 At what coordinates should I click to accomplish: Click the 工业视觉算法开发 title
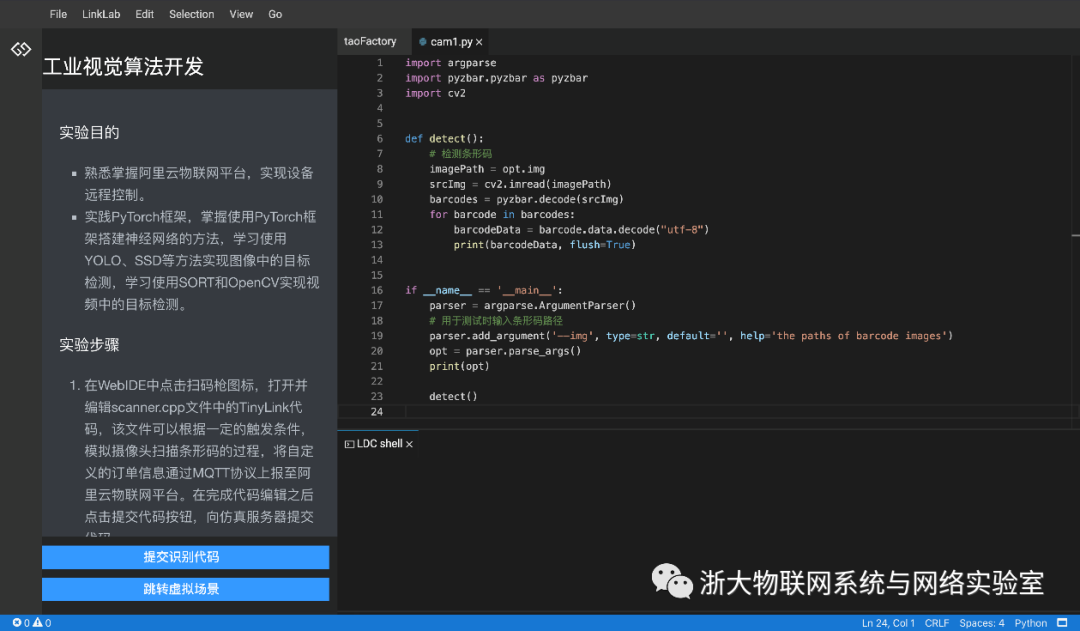pyautogui.click(x=123, y=67)
